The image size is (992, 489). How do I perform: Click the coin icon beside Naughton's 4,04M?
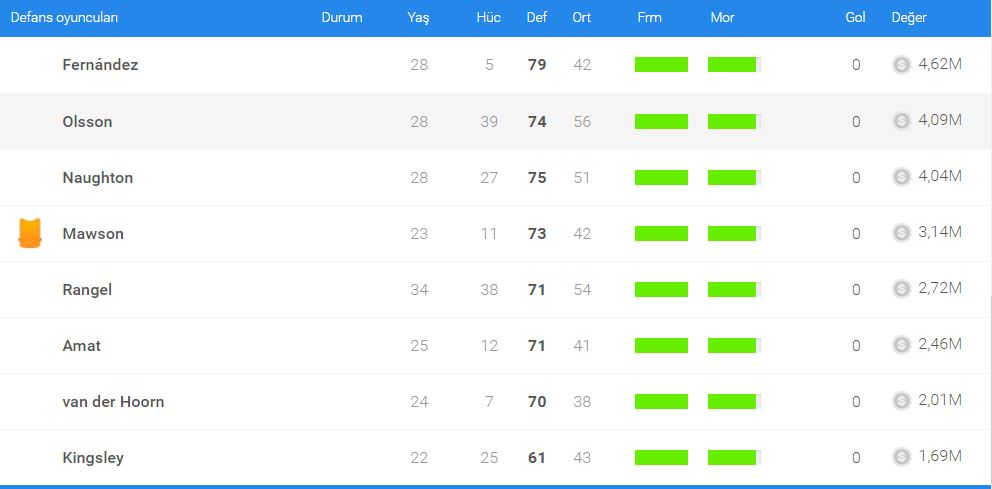click(901, 177)
